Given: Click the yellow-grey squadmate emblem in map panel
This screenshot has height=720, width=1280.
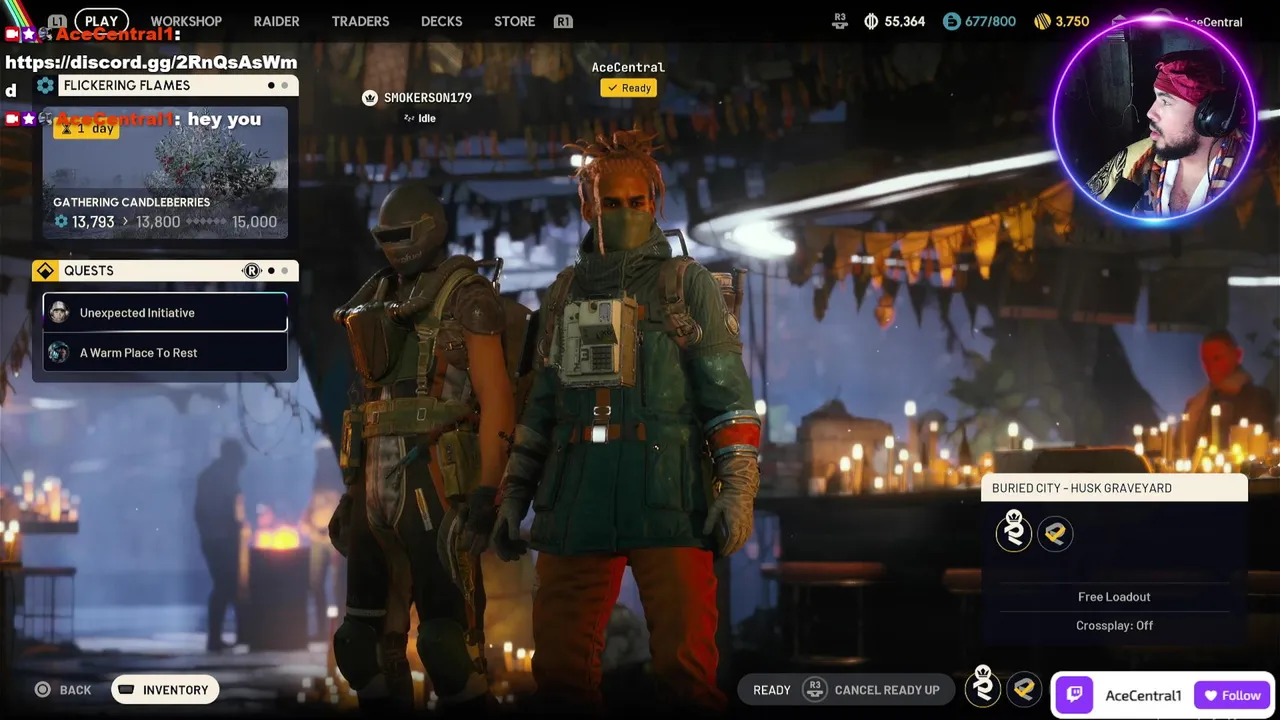Looking at the screenshot, I should coord(1055,534).
